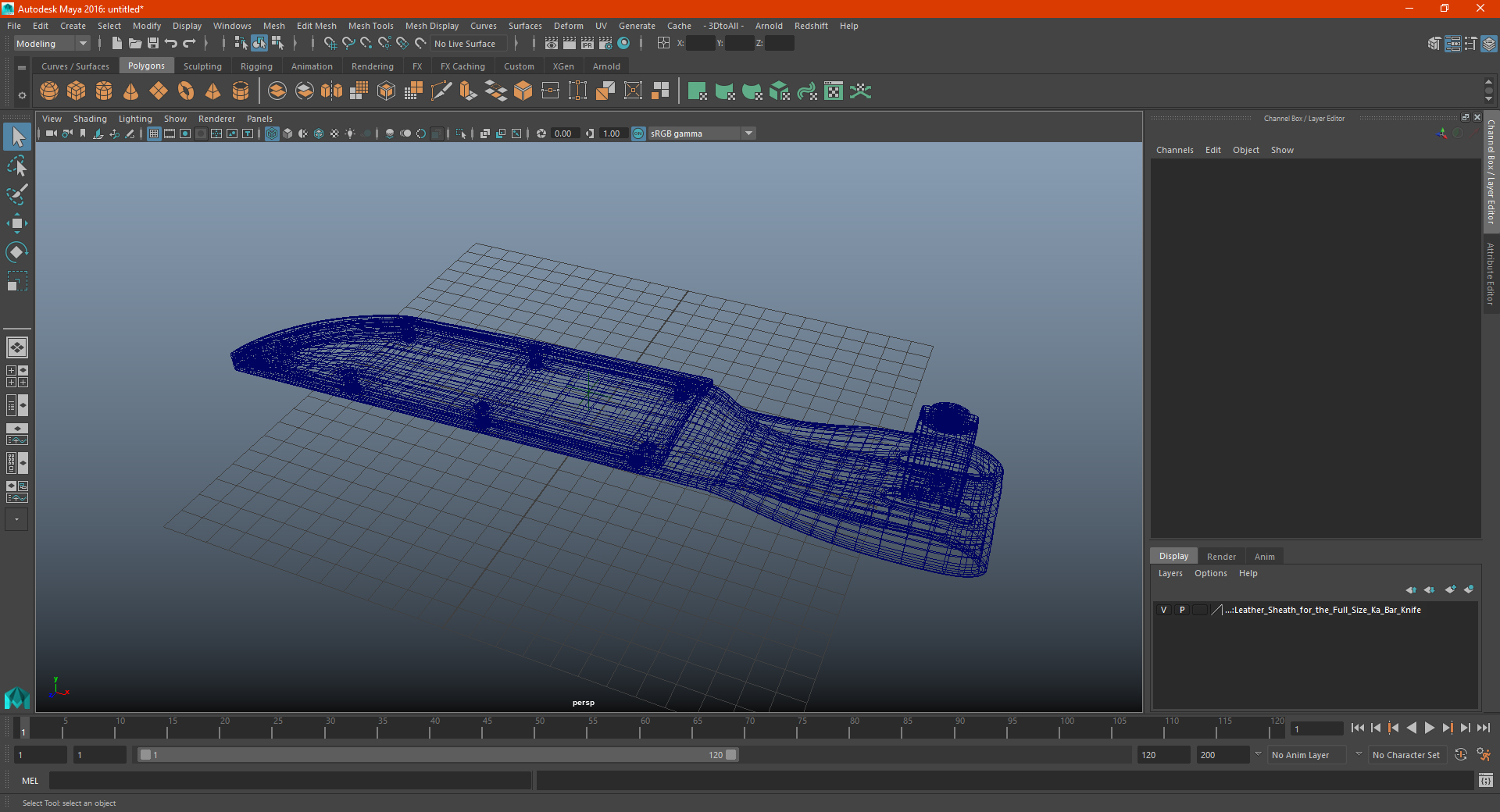Toggle layer playback P box
This screenshot has height=812, width=1500.
1182,610
